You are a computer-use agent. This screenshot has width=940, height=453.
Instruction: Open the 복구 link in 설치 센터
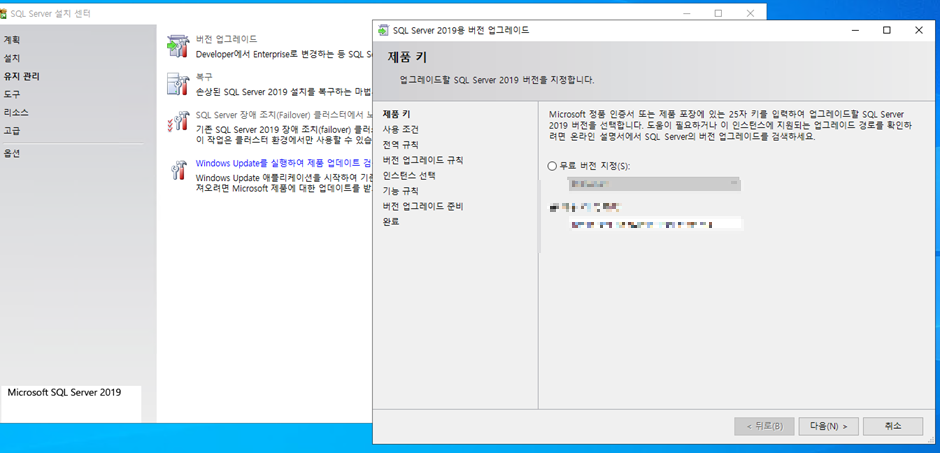(204, 77)
